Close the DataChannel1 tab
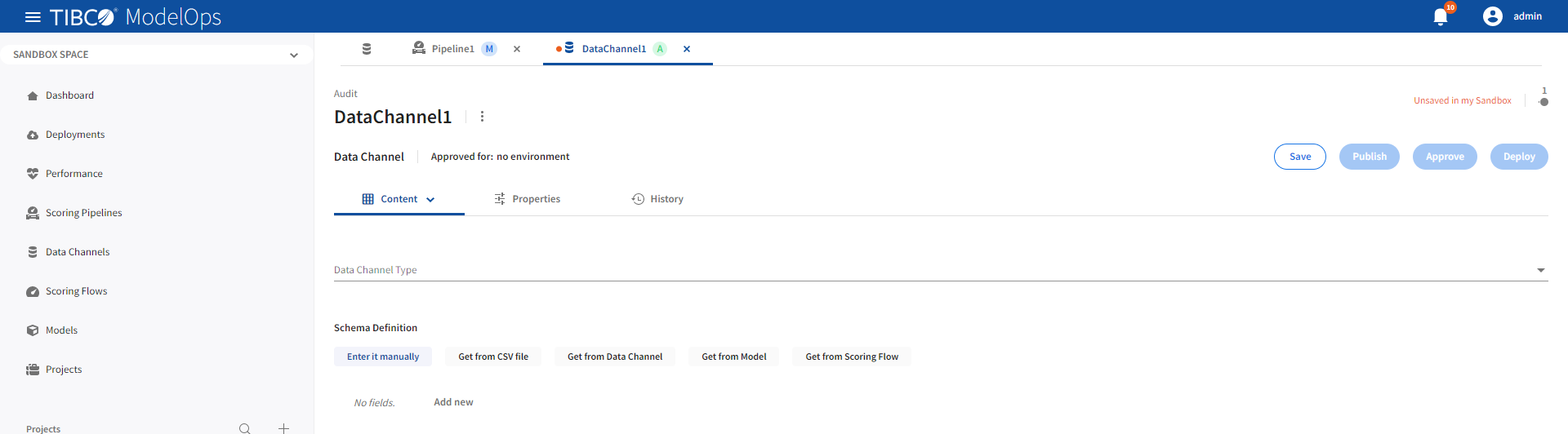 click(687, 49)
